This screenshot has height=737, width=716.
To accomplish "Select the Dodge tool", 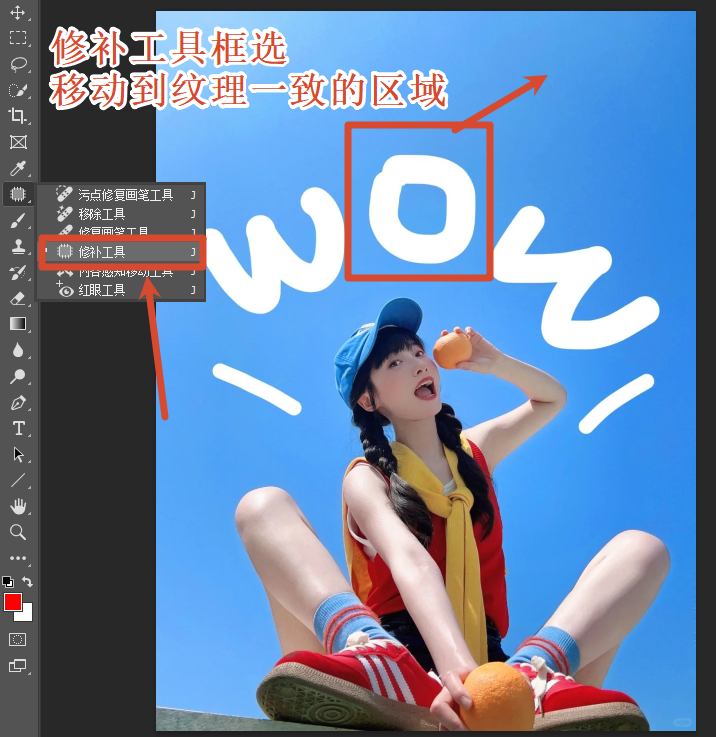I will point(18,376).
